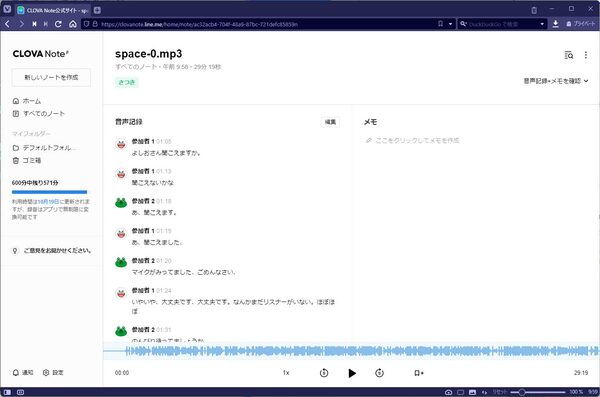600x397 pixels.
Task: Open a new browser tab
Action: (x=97, y=10)
